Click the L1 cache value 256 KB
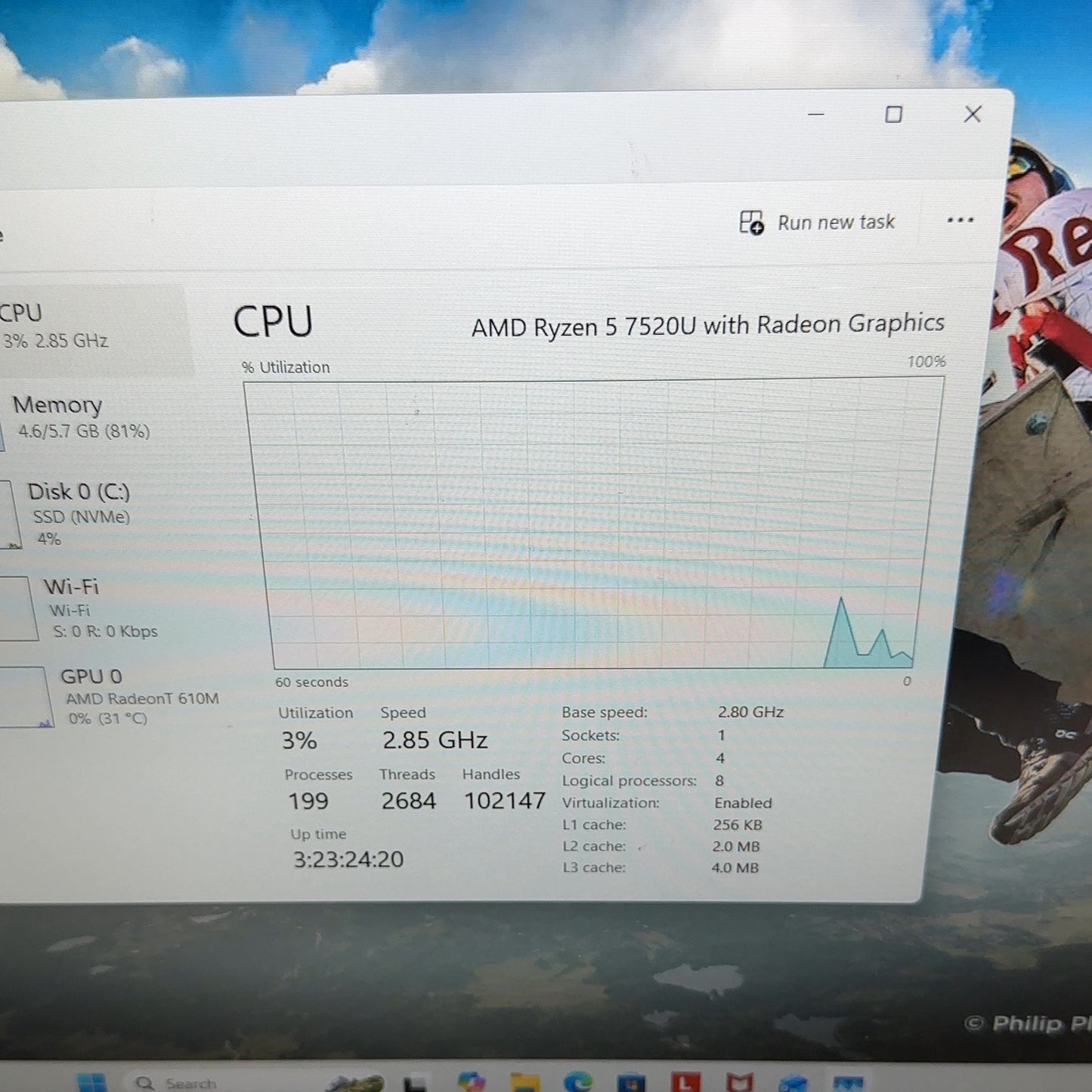The image size is (1092, 1092). coord(737,824)
